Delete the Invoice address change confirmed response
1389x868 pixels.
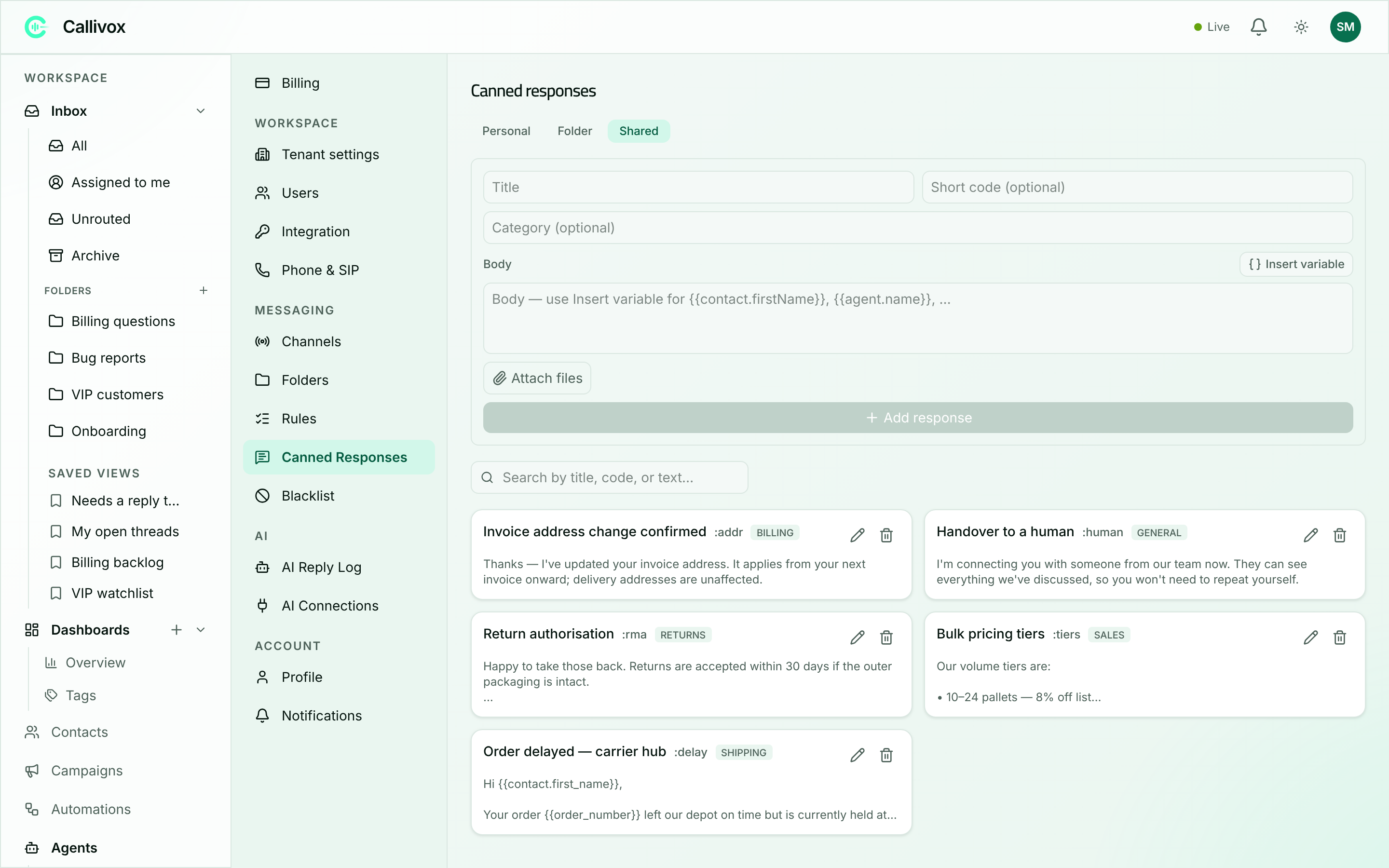coord(886,535)
